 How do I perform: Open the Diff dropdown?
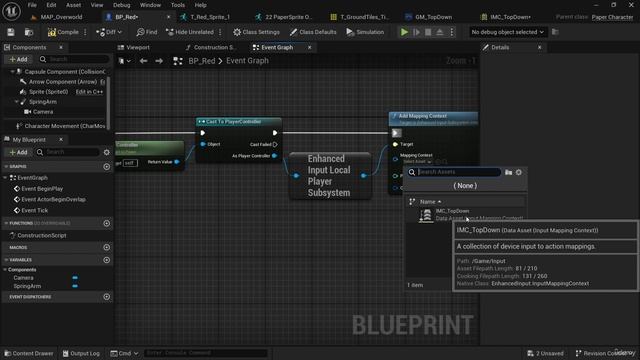coord(109,32)
